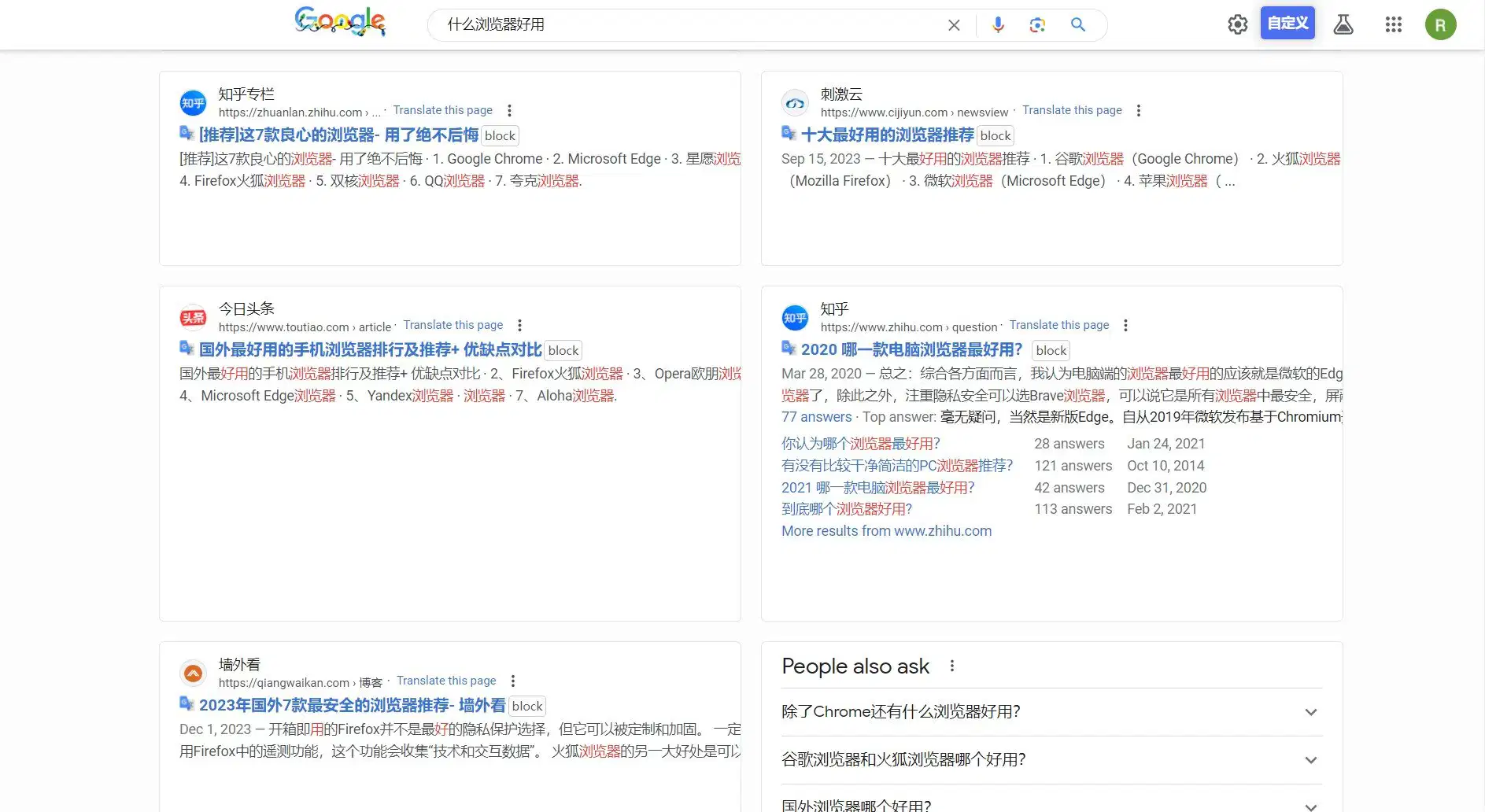The height and width of the screenshot is (812, 1485).
Task: Click the Google logo
Action: pos(340,22)
